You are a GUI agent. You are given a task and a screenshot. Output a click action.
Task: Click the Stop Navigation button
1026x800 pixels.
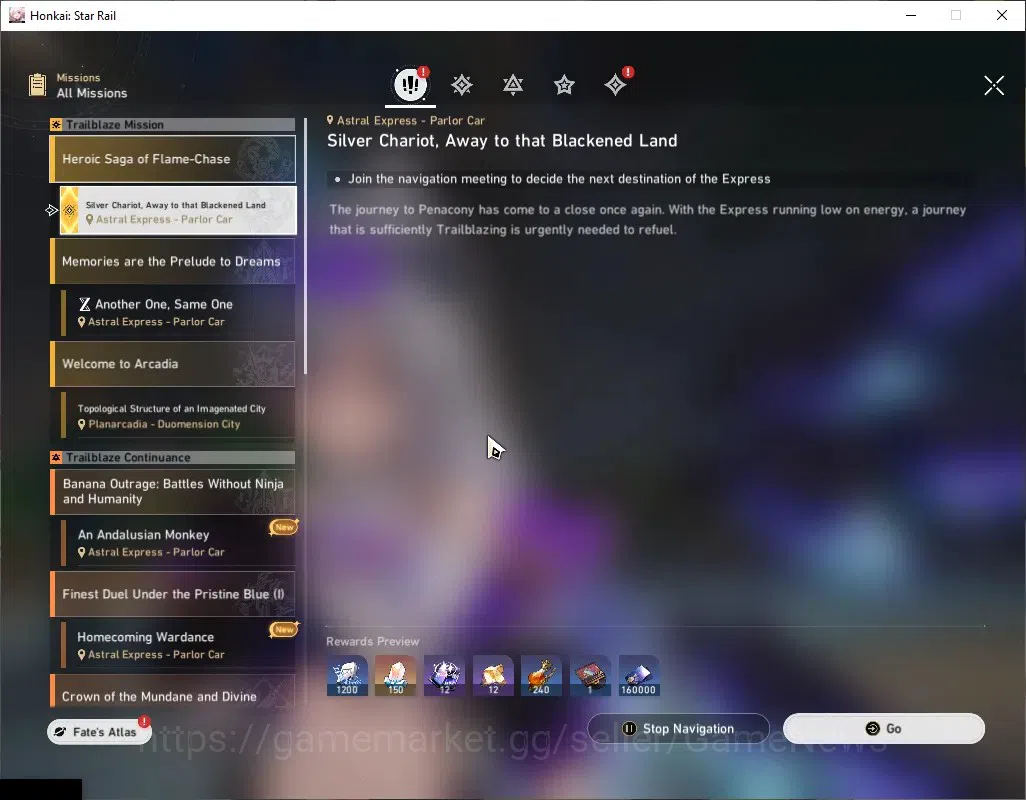click(x=678, y=729)
